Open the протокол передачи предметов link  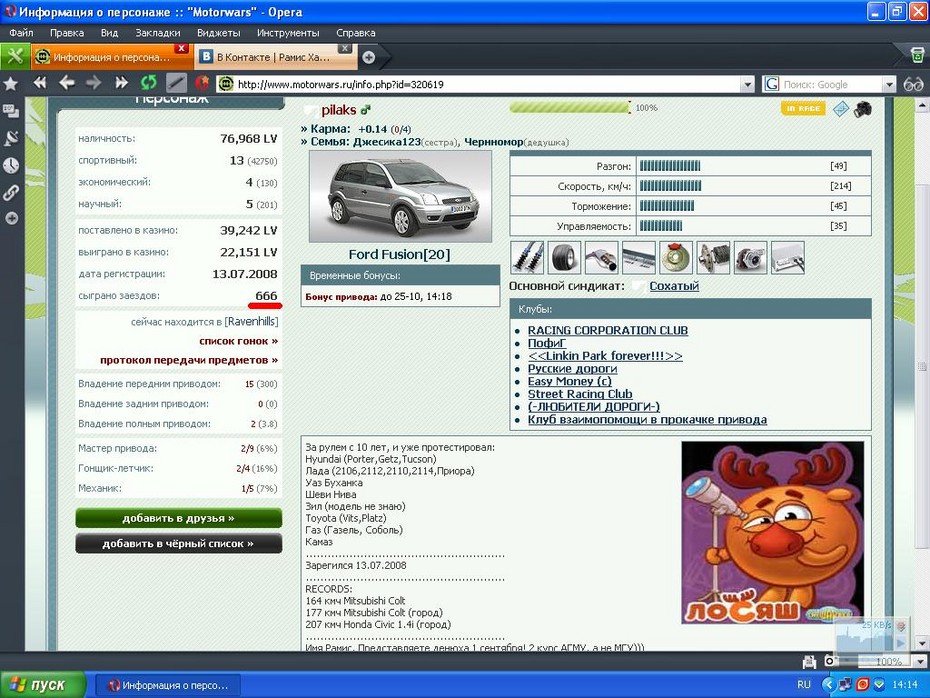[189, 360]
